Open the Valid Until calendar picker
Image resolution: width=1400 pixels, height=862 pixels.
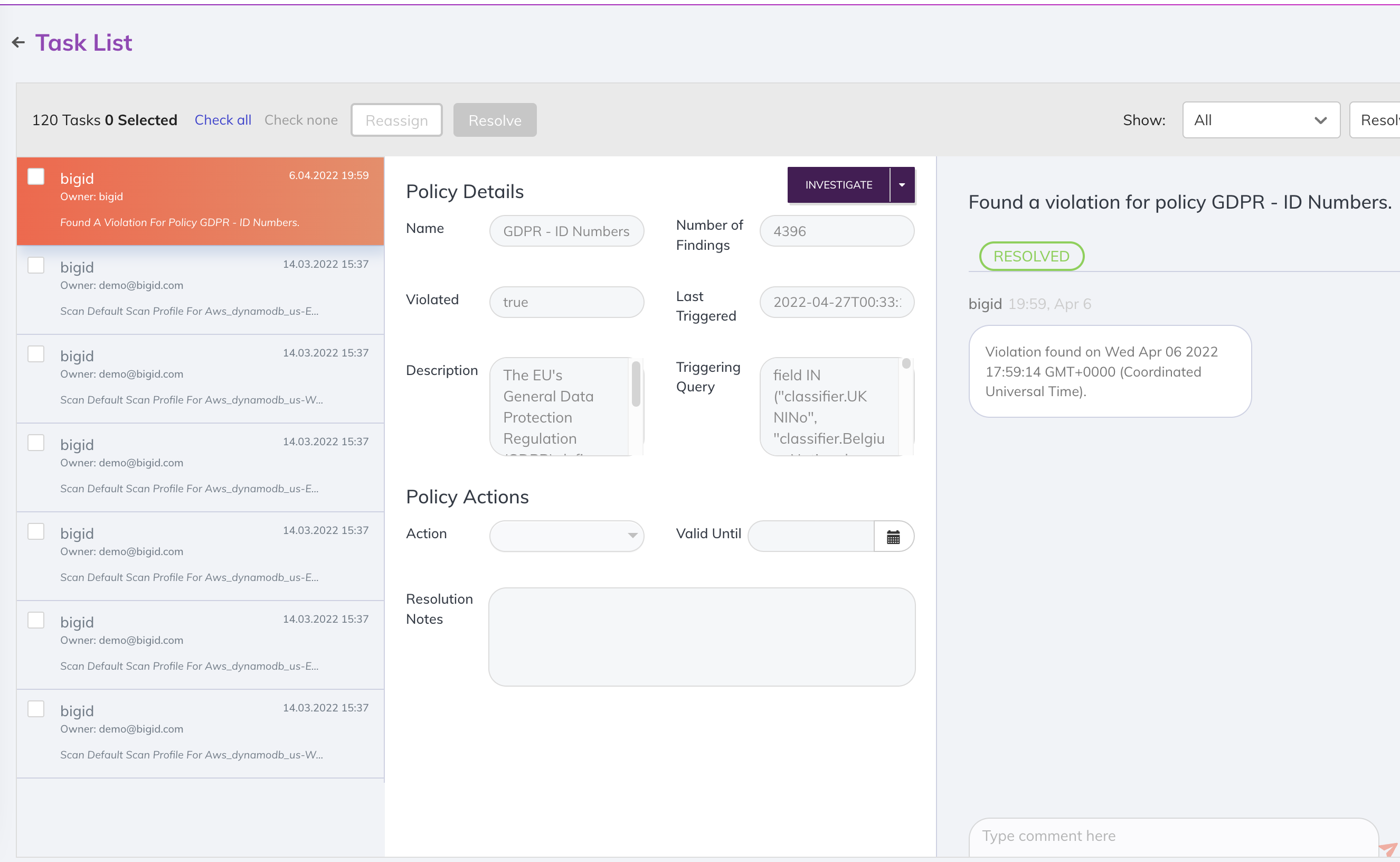pyautogui.click(x=893, y=537)
